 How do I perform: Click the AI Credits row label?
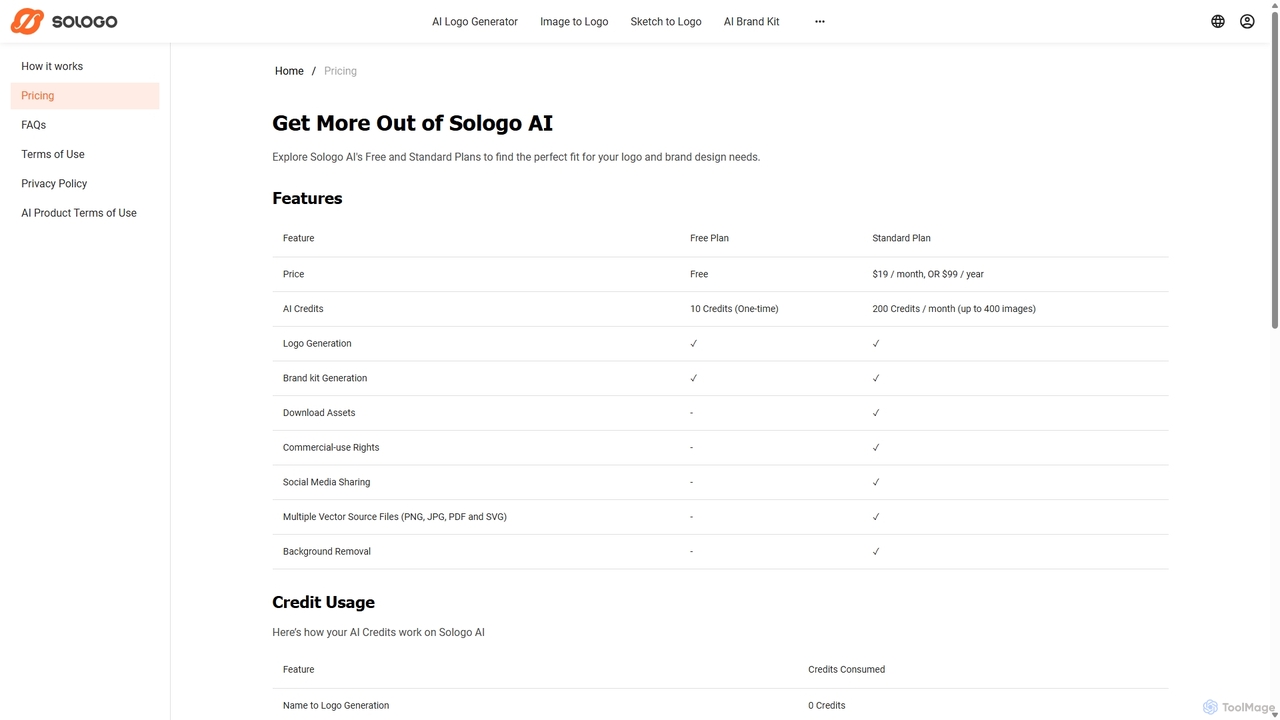tap(303, 309)
